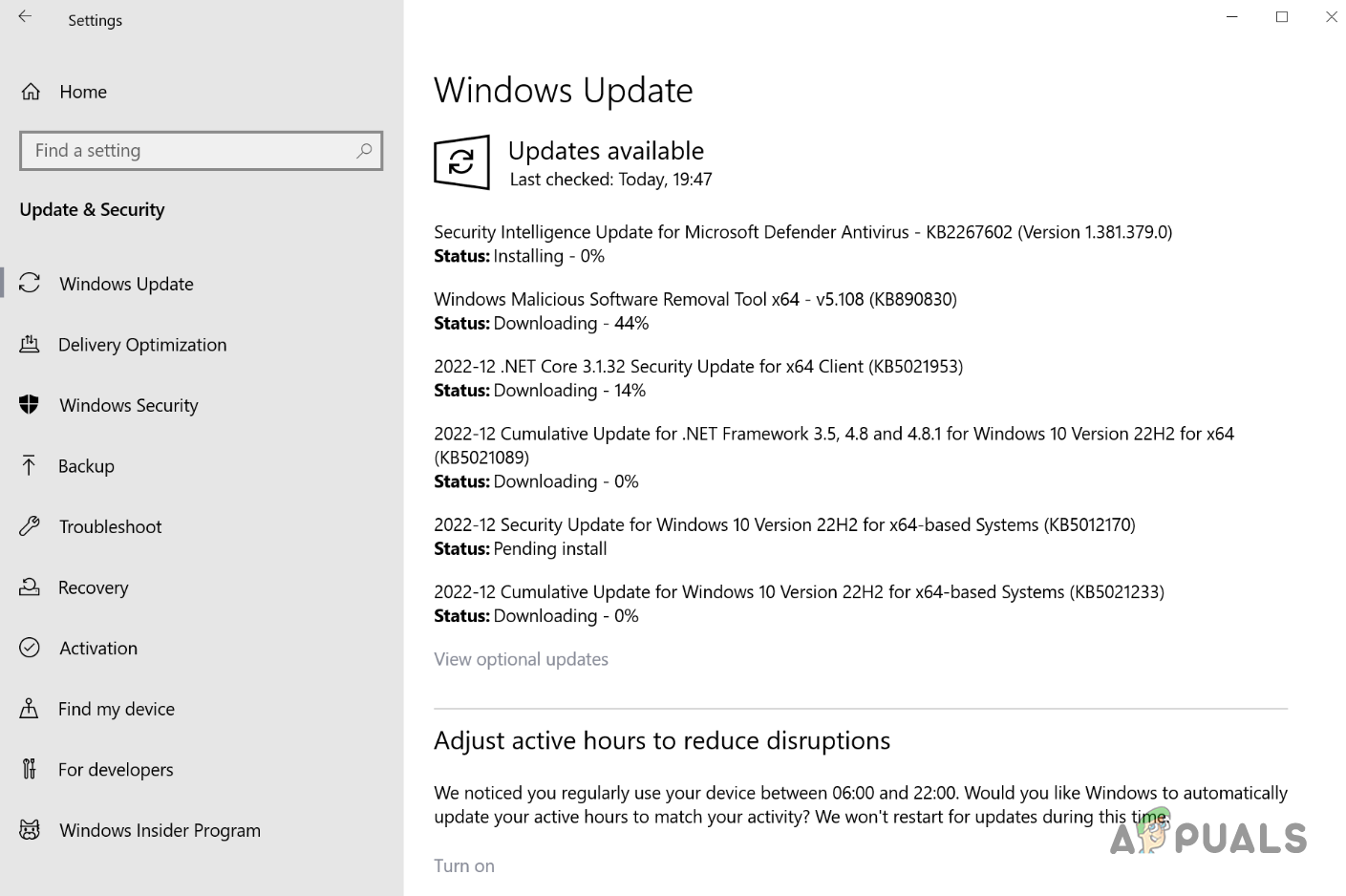This screenshot has height=896, width=1346.
Task: Maximize the Settings window
Action: coord(1282,17)
